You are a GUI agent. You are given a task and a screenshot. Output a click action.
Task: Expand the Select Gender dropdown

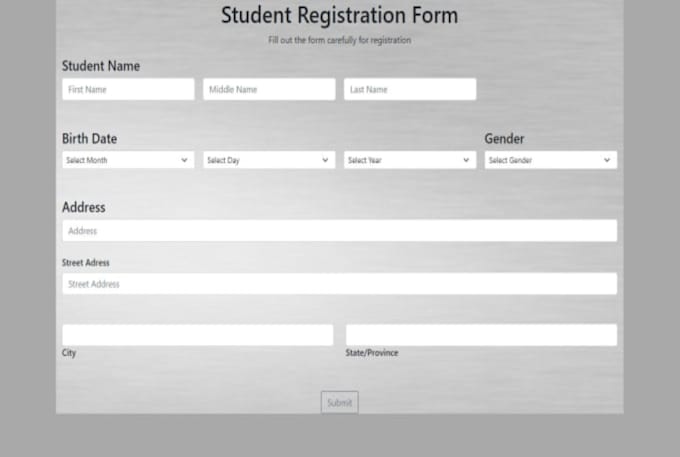click(x=550, y=160)
